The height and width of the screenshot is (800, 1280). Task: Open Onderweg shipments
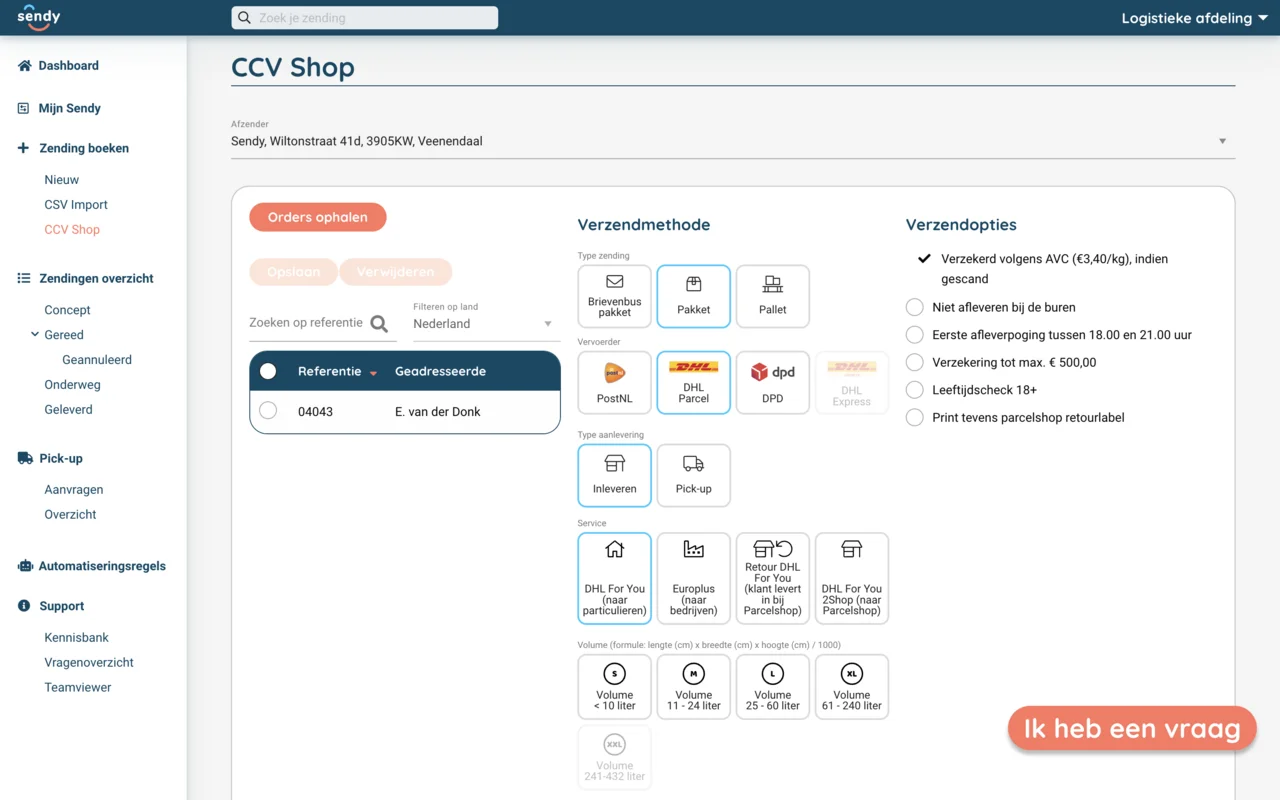[72, 385]
